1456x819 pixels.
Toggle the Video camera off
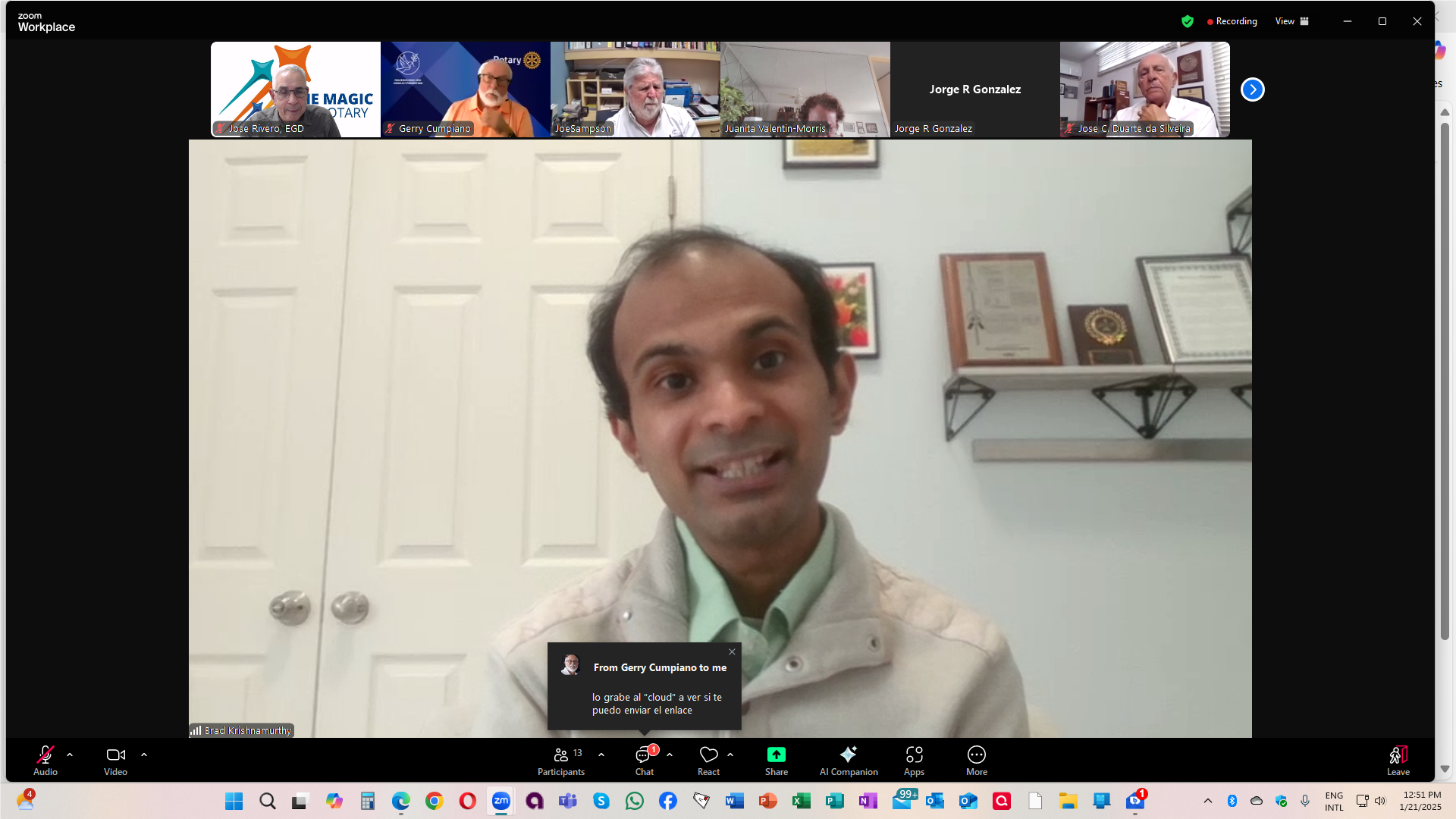tap(115, 755)
